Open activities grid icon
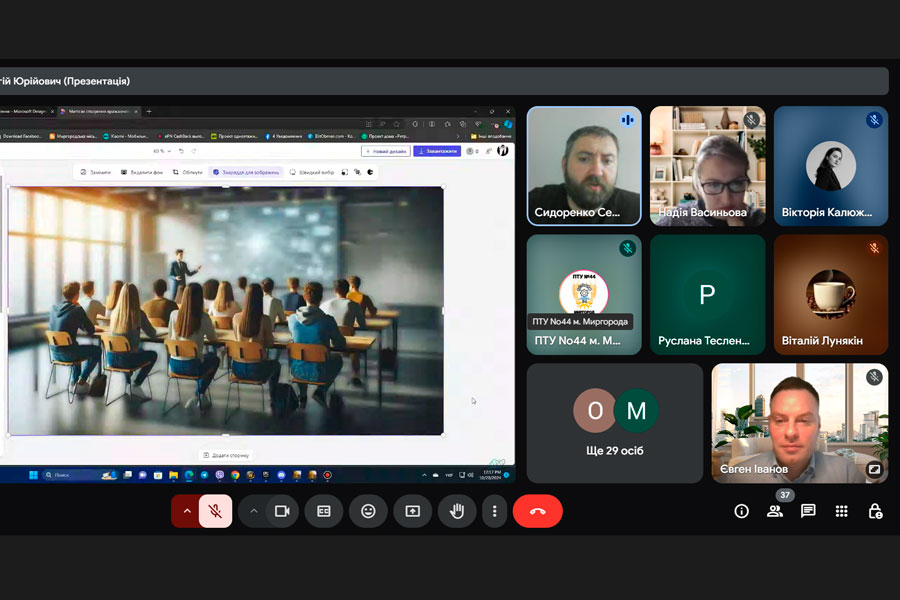This screenshot has width=900, height=600. (841, 511)
